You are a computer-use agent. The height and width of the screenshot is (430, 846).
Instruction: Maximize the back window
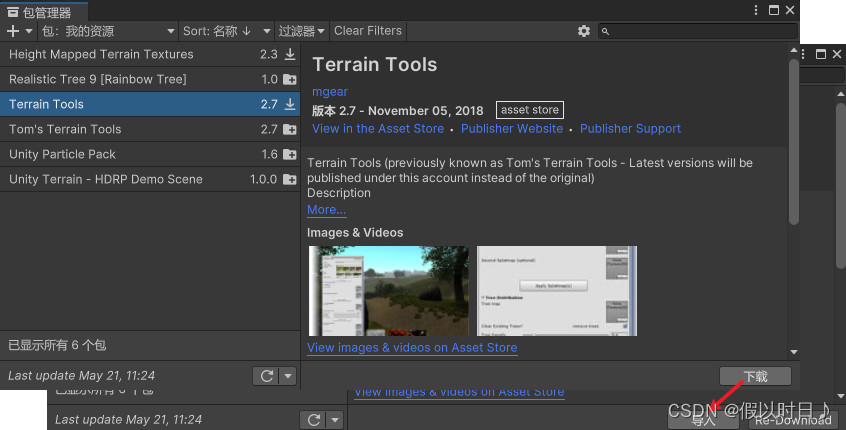pos(821,54)
